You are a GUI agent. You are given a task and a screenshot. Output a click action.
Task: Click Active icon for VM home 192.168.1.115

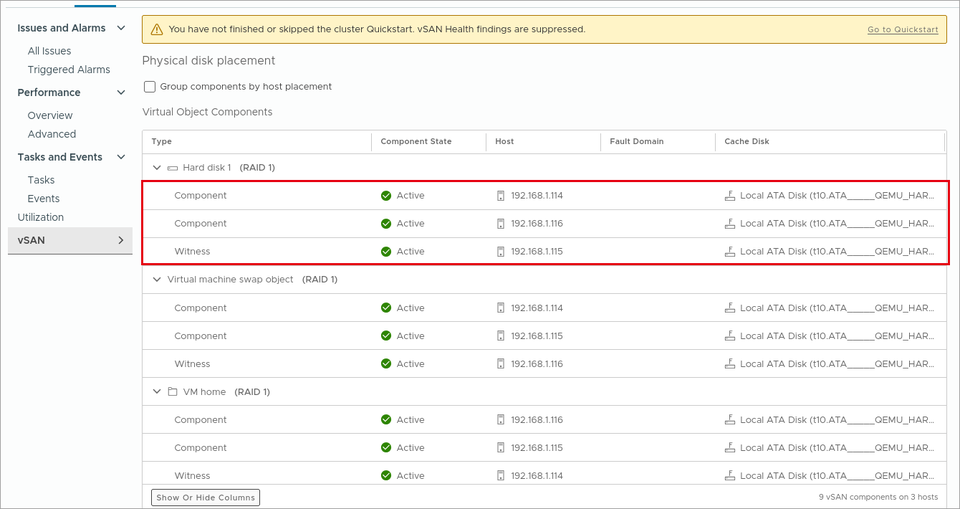[386, 448]
